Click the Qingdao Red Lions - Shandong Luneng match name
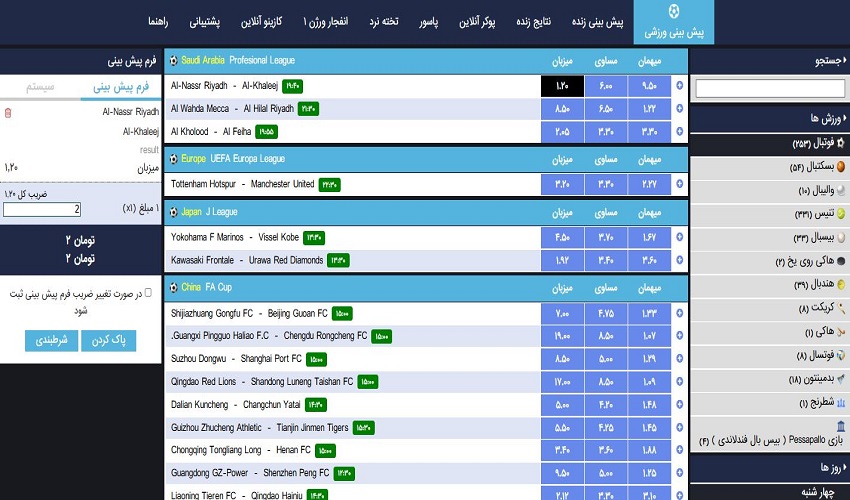This screenshot has height=500, width=850. pos(262,382)
